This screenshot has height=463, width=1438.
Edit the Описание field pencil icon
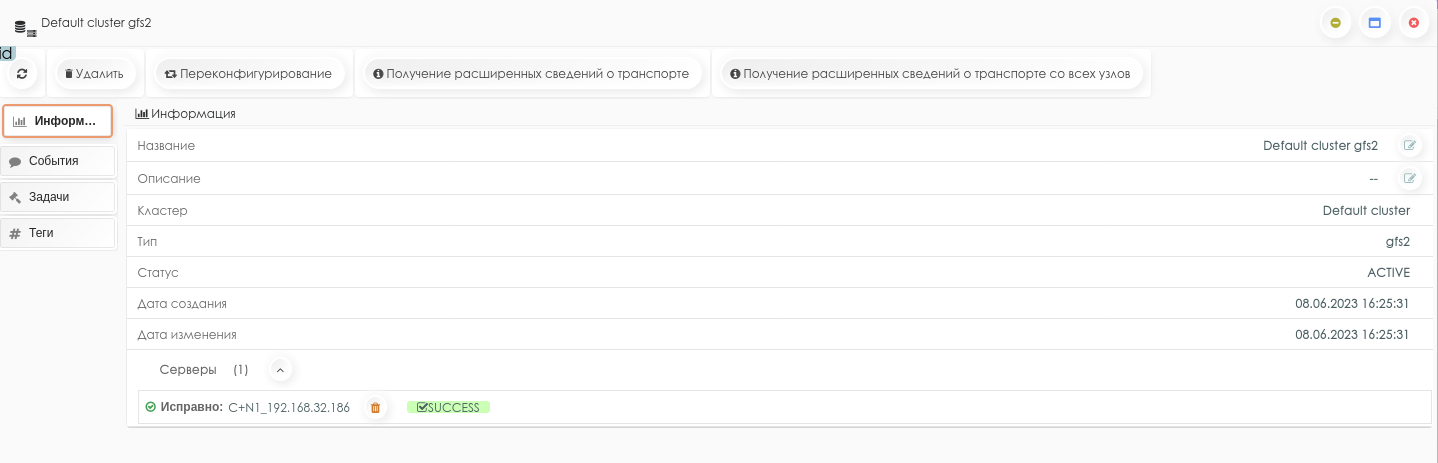pyautogui.click(x=1410, y=178)
